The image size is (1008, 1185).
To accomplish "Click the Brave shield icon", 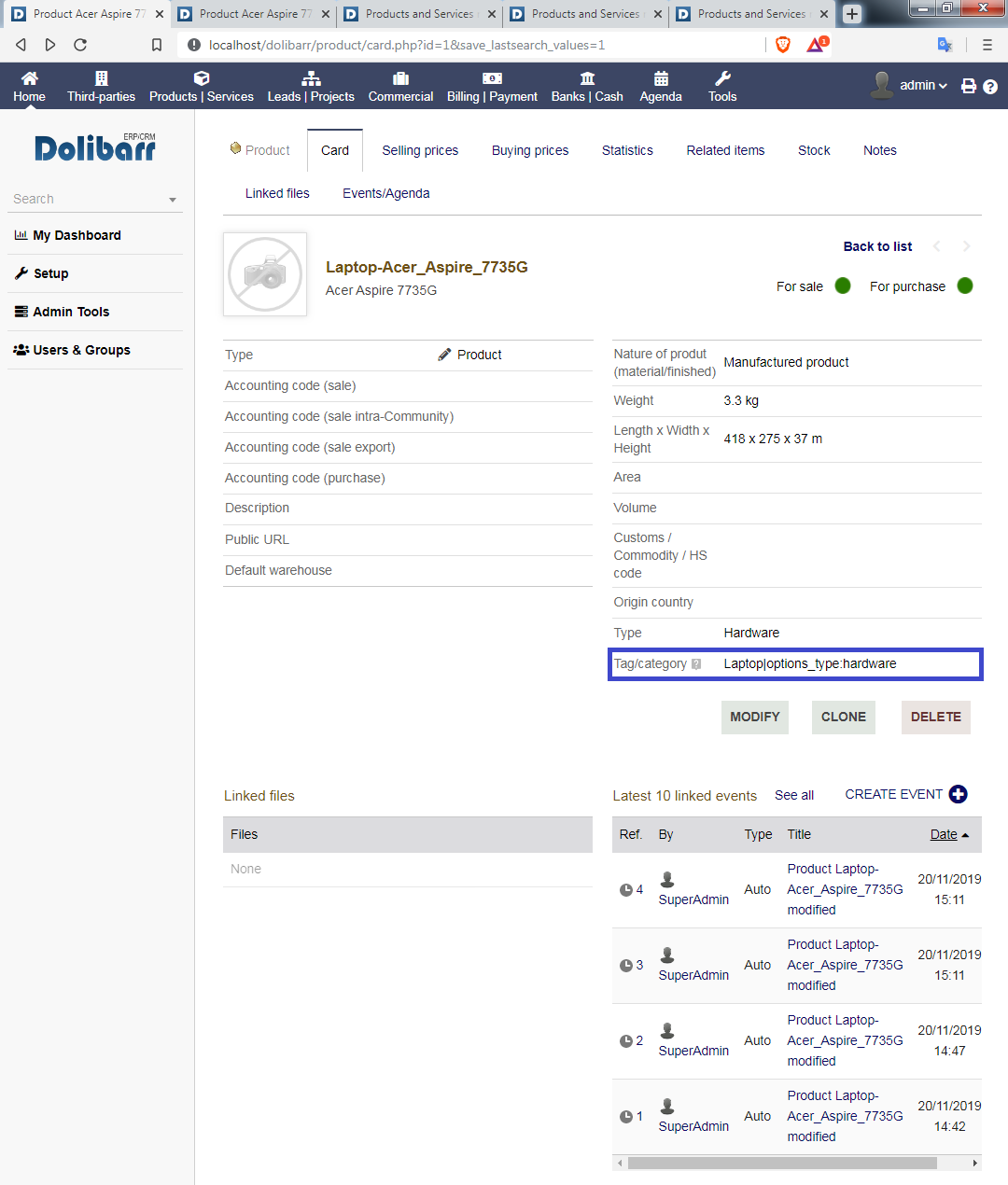I will click(783, 45).
